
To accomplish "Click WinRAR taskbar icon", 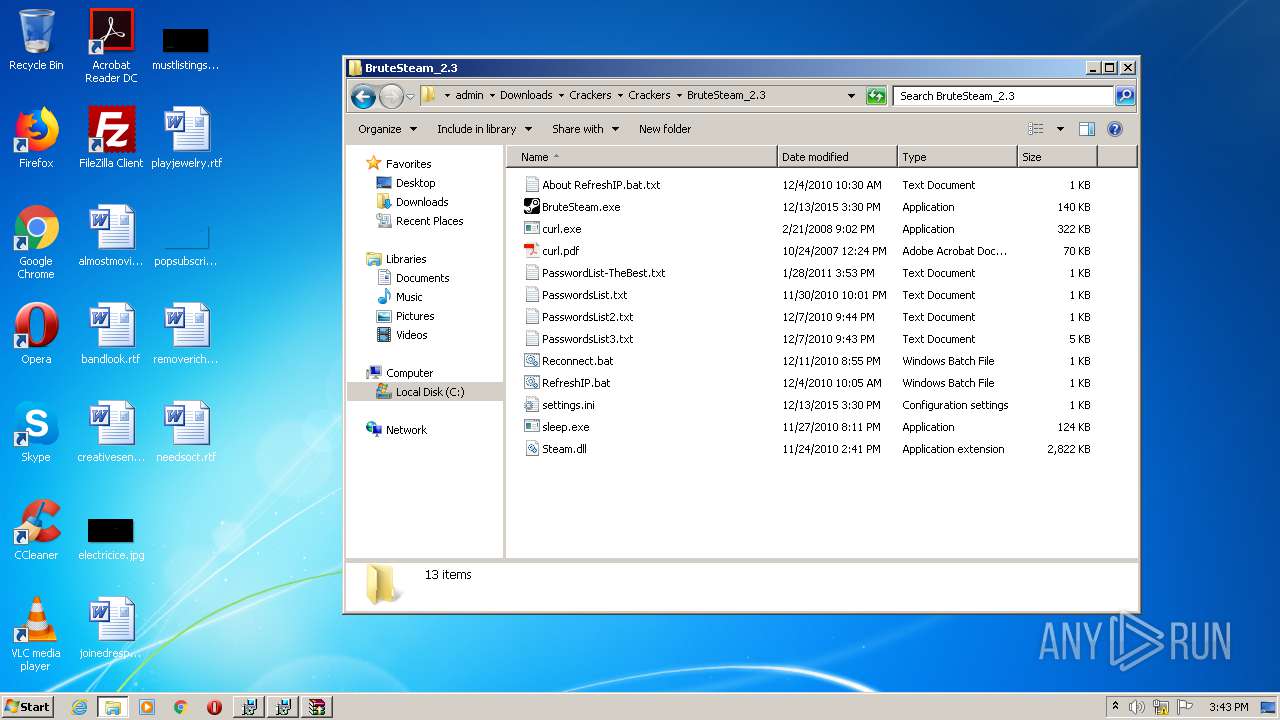I will pos(317,707).
